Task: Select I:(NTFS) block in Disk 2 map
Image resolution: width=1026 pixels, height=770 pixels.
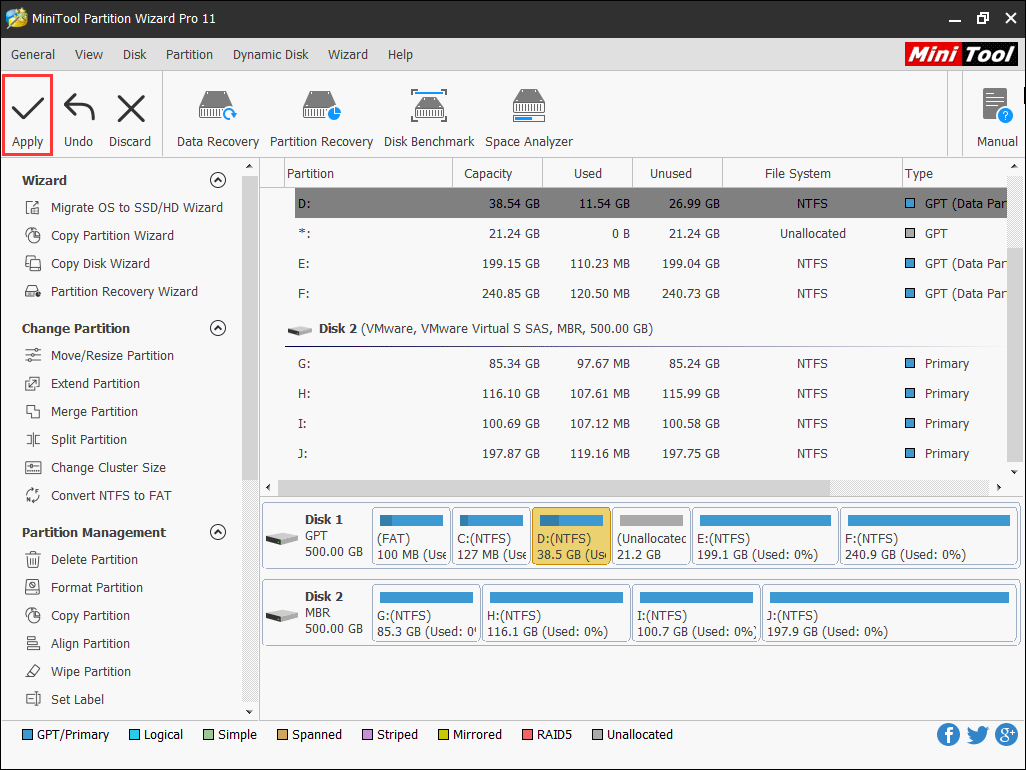Action: click(x=696, y=614)
